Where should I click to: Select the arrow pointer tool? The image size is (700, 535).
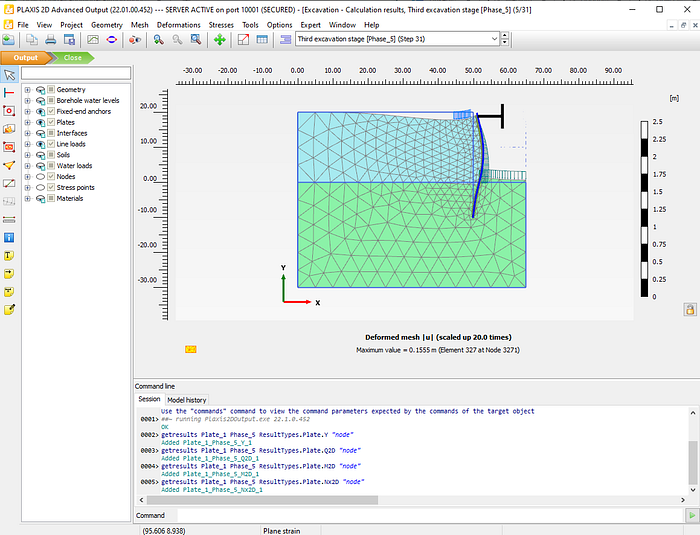point(9,75)
